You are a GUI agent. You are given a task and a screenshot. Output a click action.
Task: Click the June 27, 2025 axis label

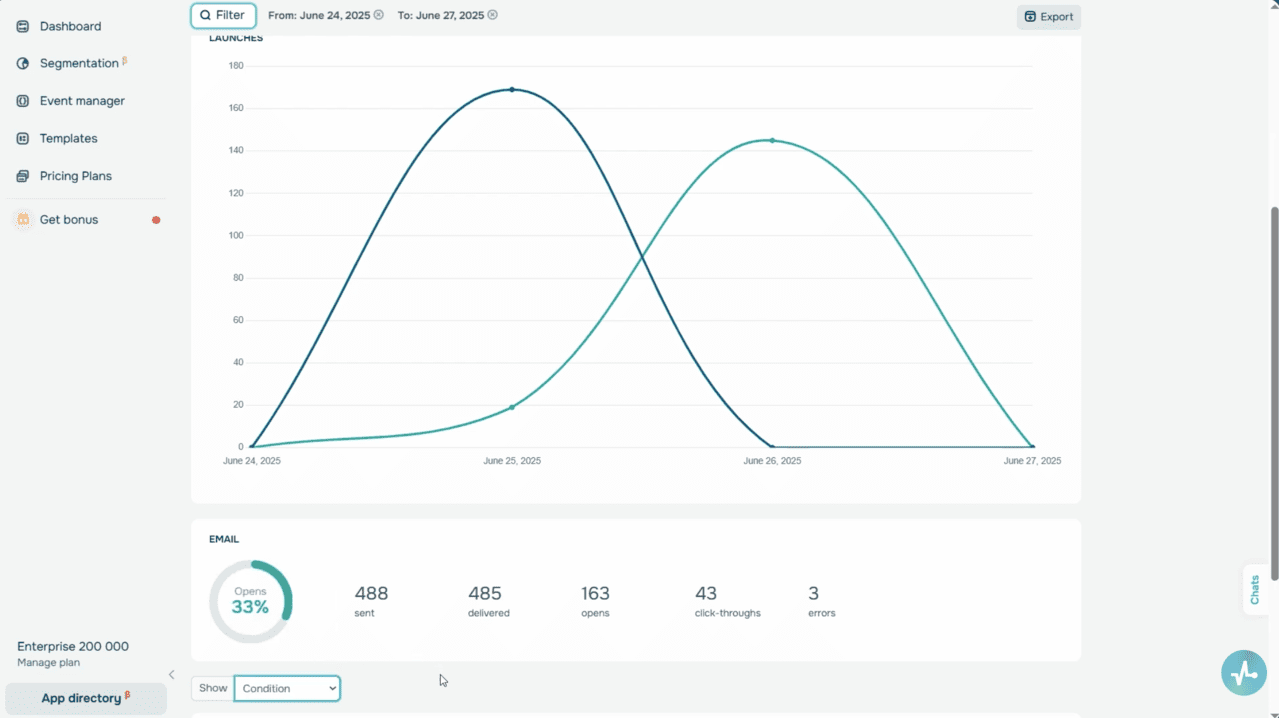(1032, 461)
